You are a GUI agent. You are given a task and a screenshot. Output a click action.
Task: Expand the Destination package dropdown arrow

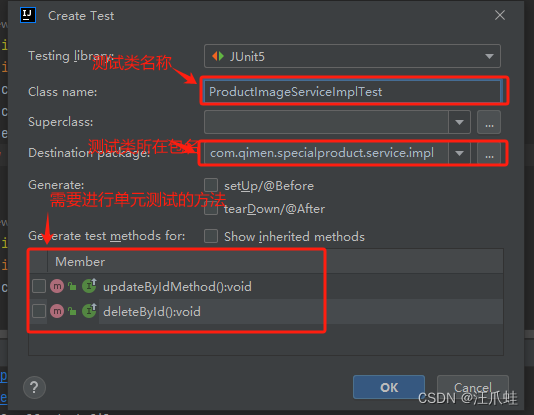(x=459, y=153)
